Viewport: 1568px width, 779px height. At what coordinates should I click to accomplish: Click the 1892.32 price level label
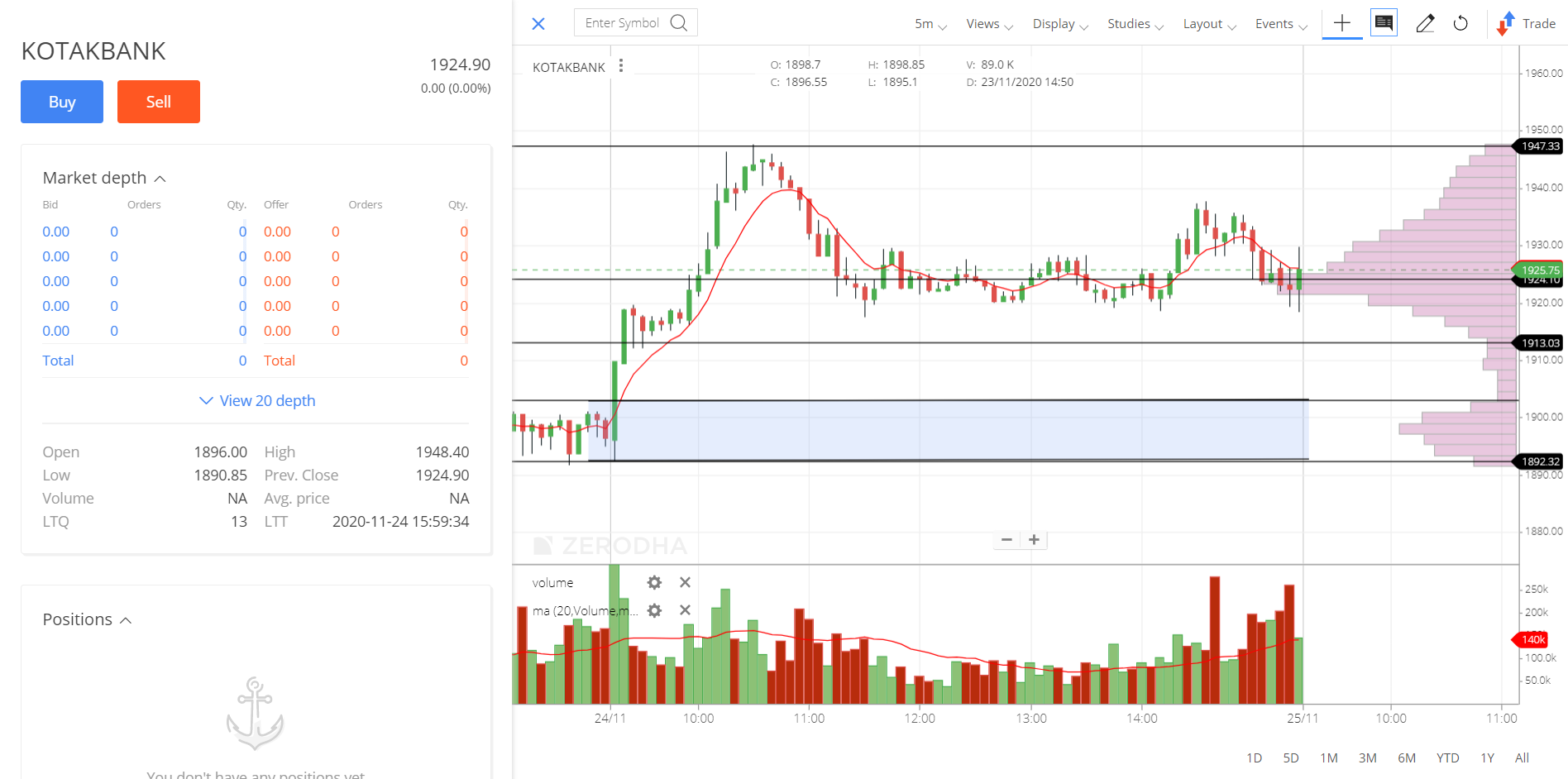pos(1538,461)
